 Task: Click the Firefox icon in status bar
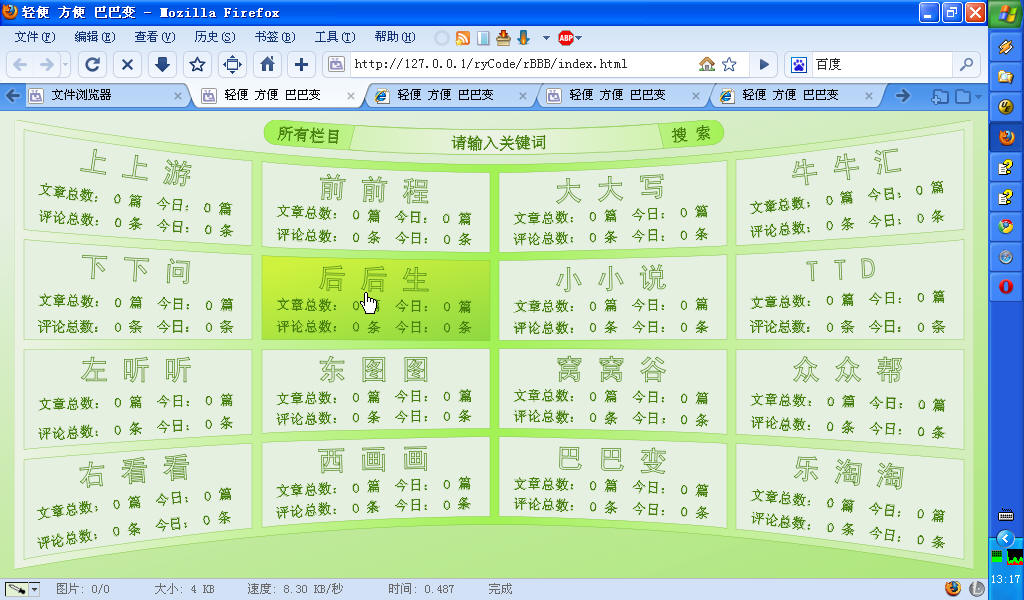pos(953,588)
